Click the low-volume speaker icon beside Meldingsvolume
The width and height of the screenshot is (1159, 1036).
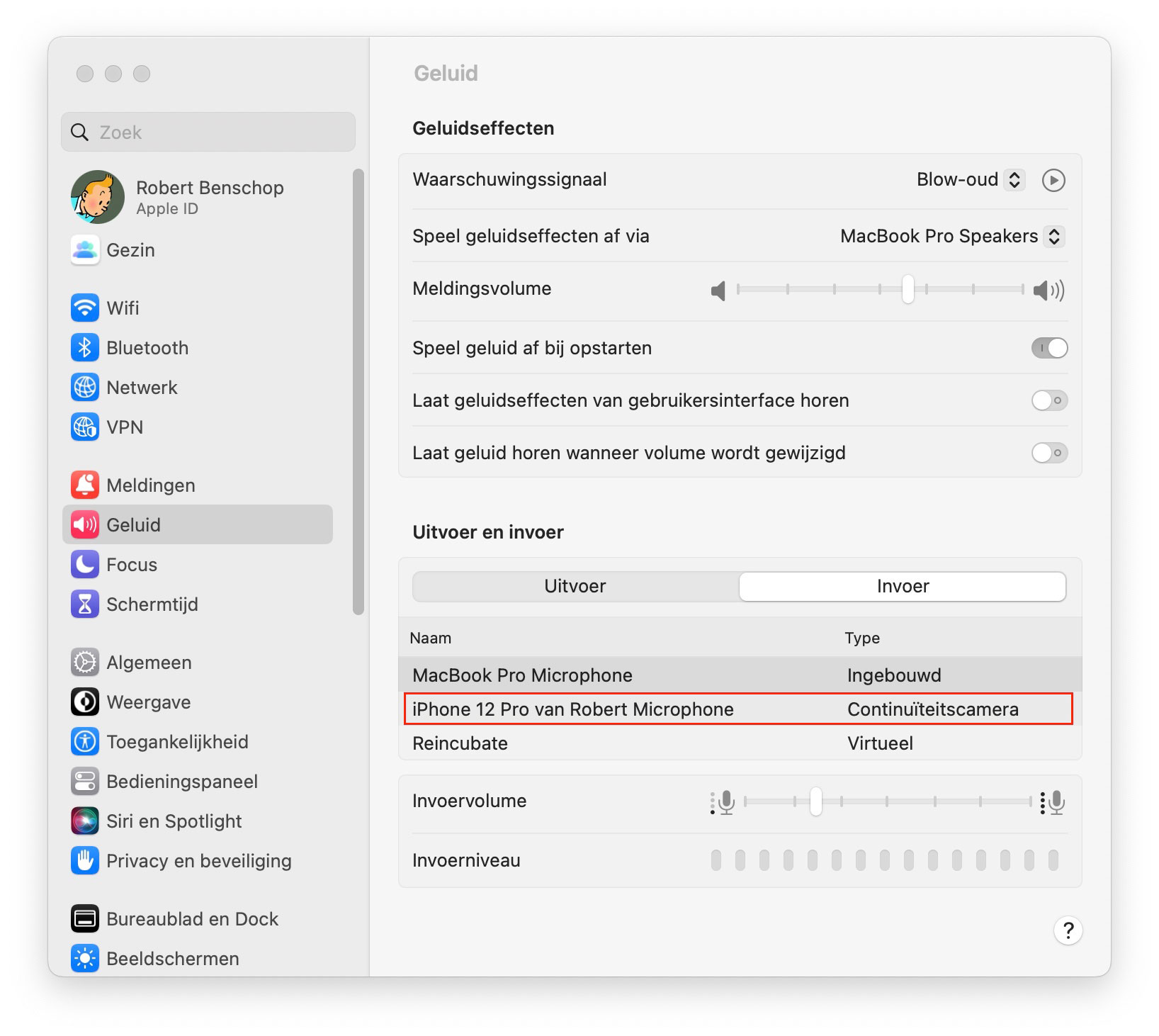click(x=718, y=290)
